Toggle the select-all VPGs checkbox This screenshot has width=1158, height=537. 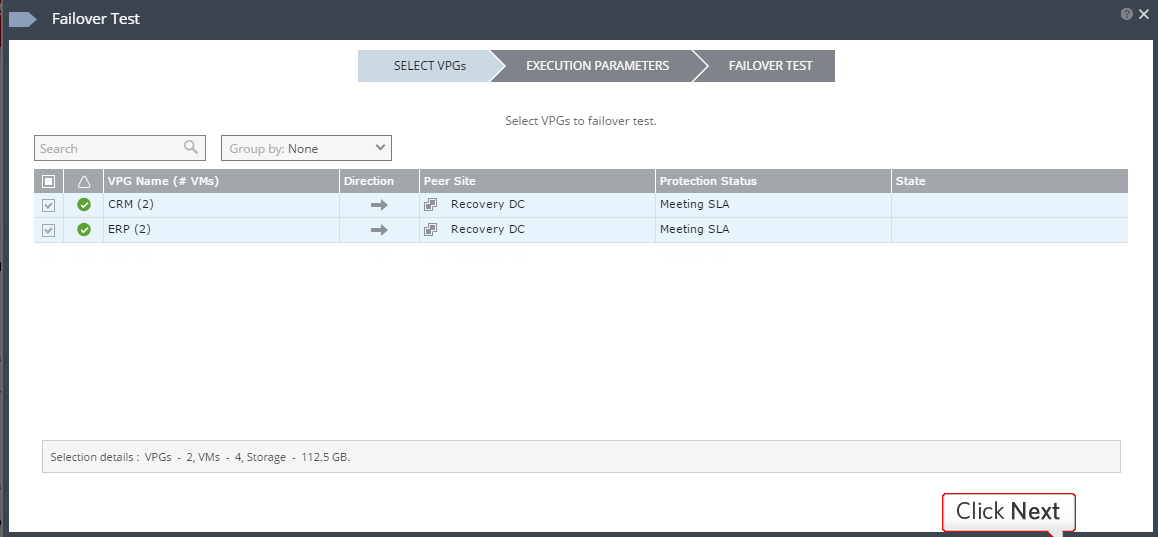point(48,181)
